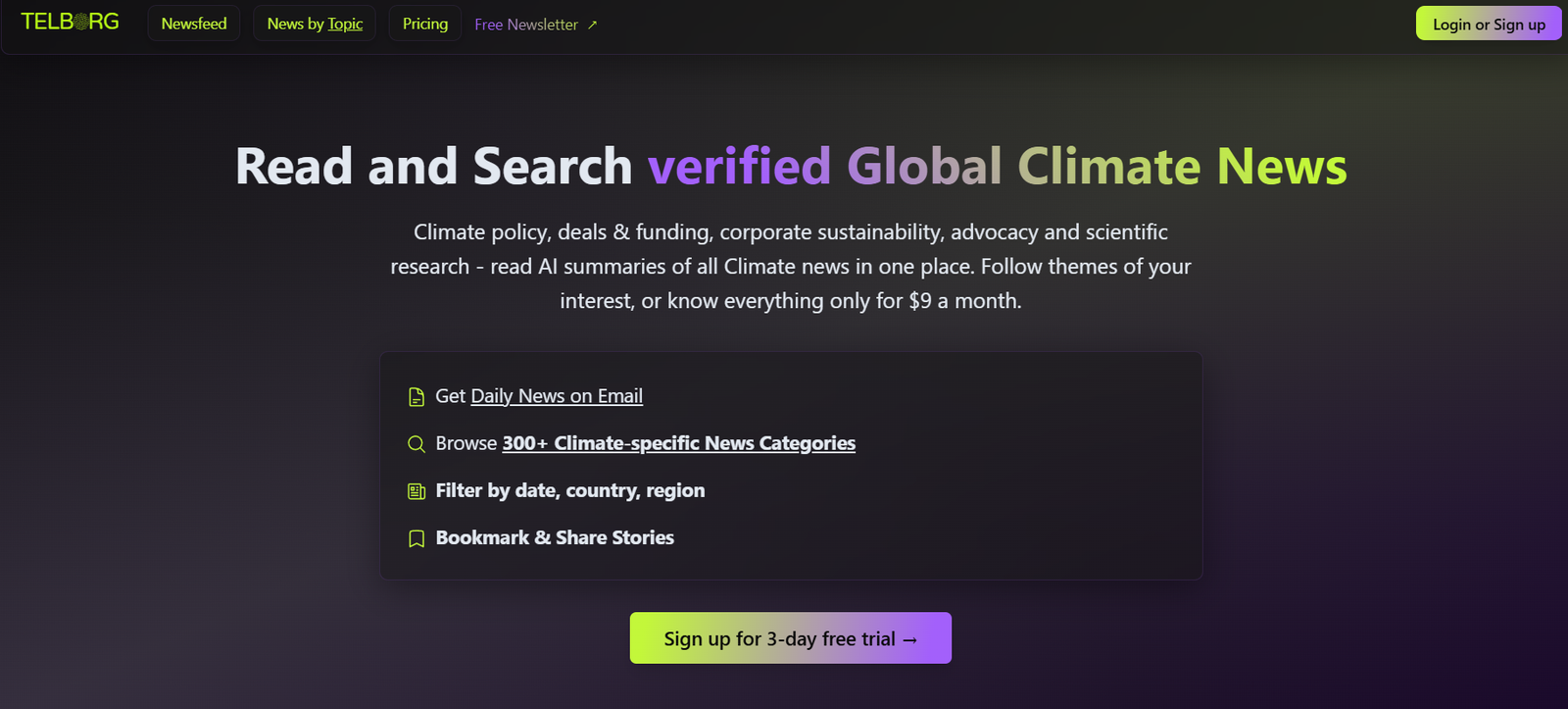
Task: Go to News by Topic
Action: coord(315,24)
